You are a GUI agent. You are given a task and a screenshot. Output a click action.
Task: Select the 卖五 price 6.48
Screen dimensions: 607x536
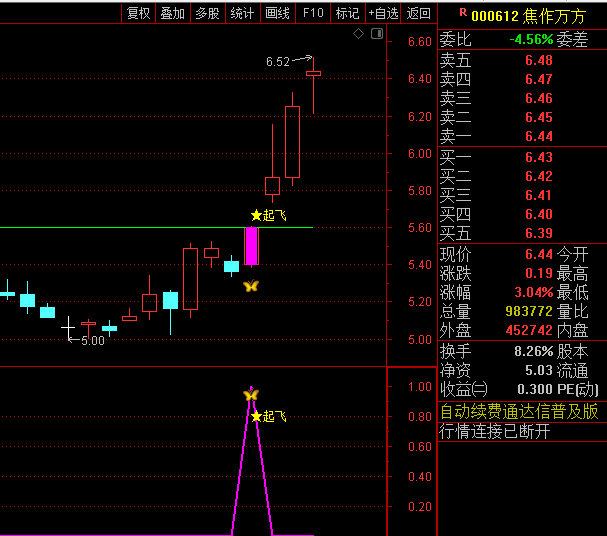click(x=539, y=60)
